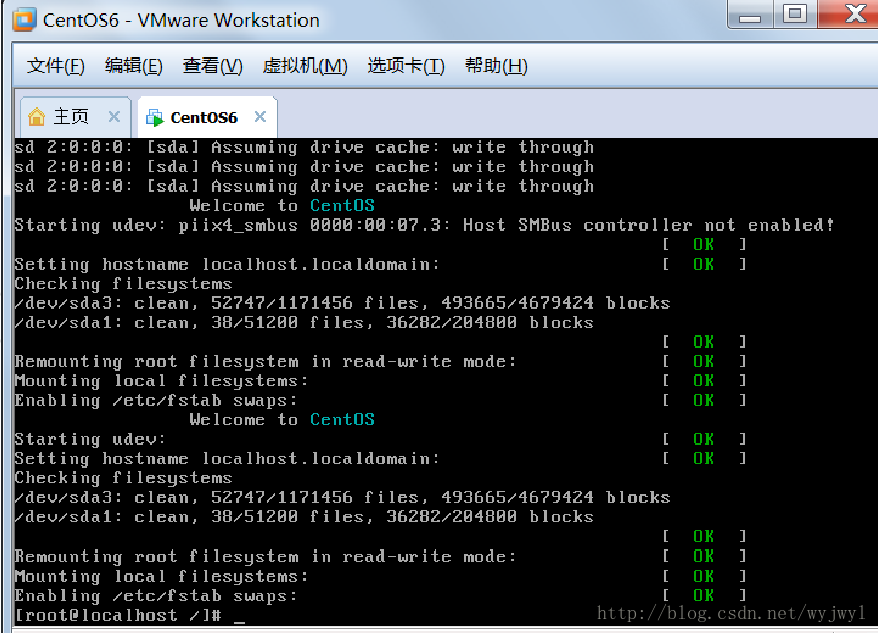Close the CentOS6 tab
Viewport: 878px width, 633px height.
point(260,117)
